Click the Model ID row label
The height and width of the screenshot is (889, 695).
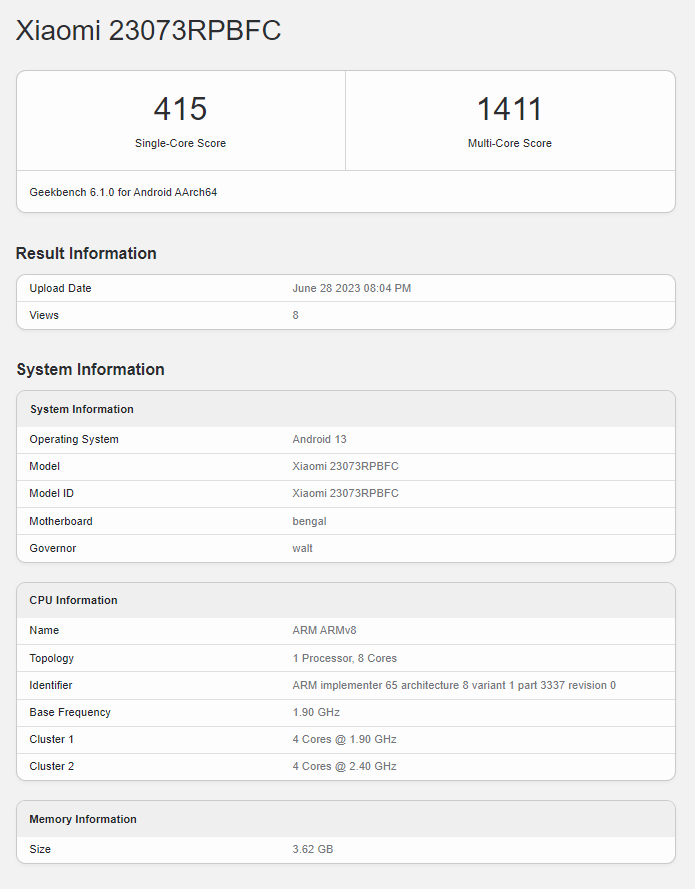[52, 493]
